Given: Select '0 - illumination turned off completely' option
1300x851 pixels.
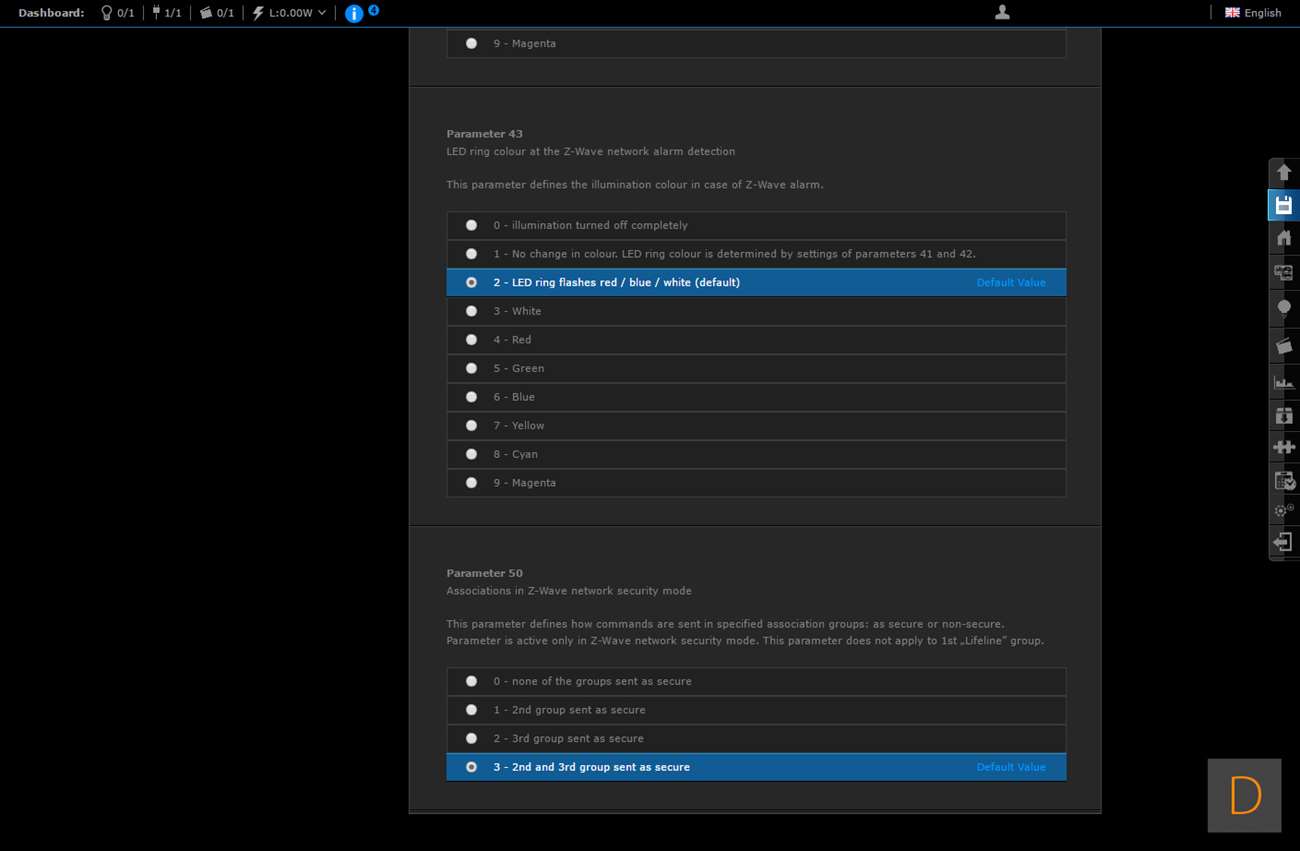Looking at the screenshot, I should pyautogui.click(x=471, y=226).
